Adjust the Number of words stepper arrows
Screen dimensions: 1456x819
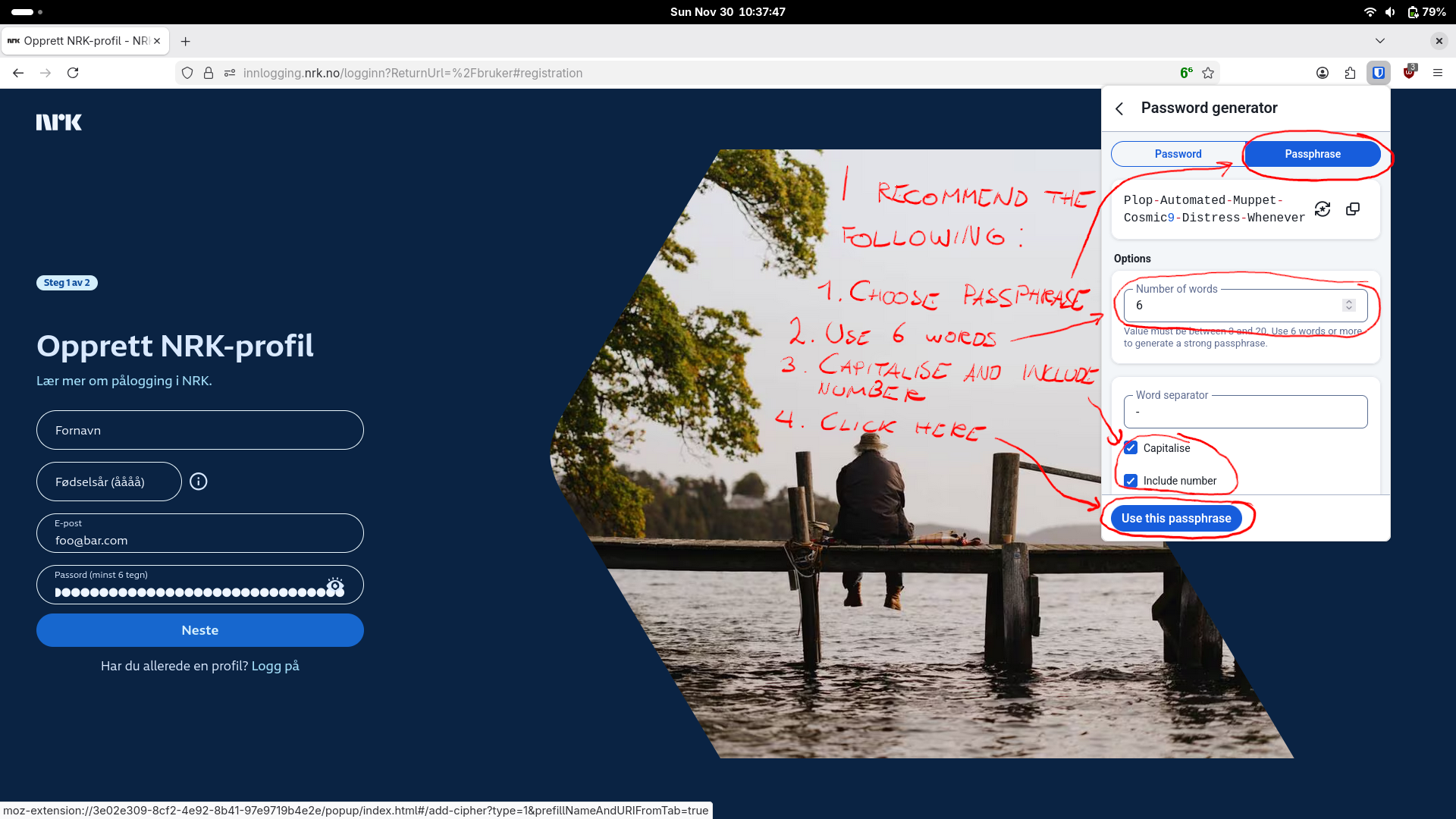[1348, 305]
